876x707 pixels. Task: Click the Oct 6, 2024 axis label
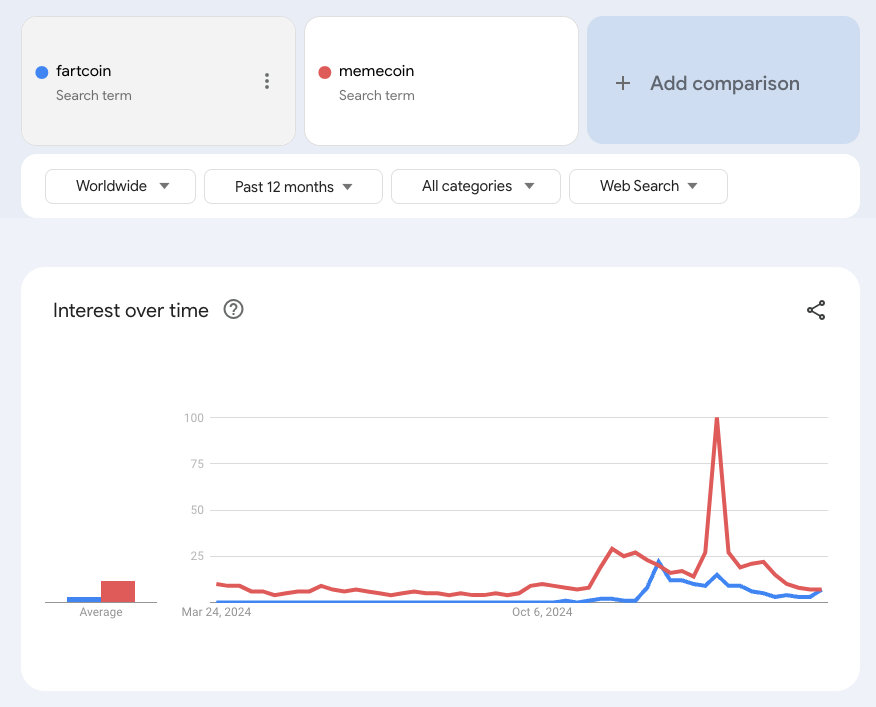click(542, 612)
